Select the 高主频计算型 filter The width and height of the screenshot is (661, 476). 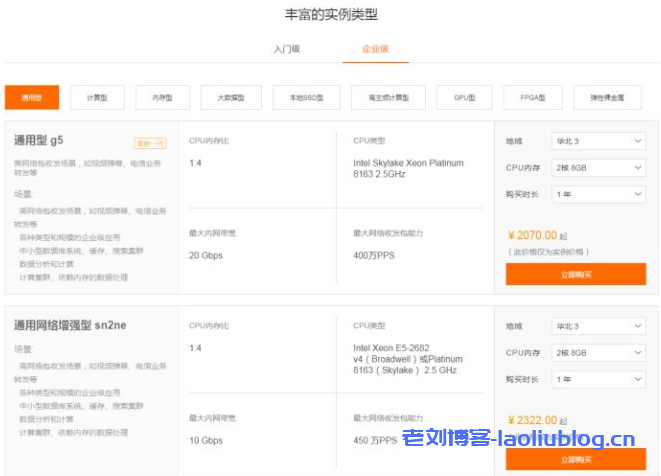[388, 98]
